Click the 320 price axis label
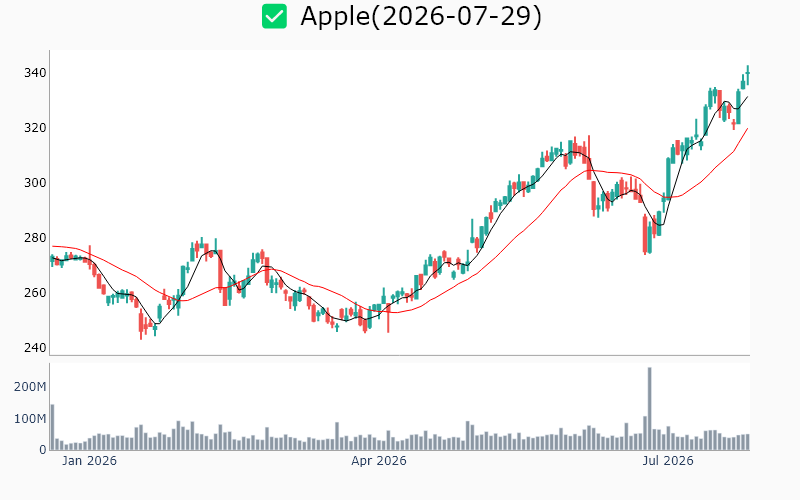The width and height of the screenshot is (800, 500). 35,128
